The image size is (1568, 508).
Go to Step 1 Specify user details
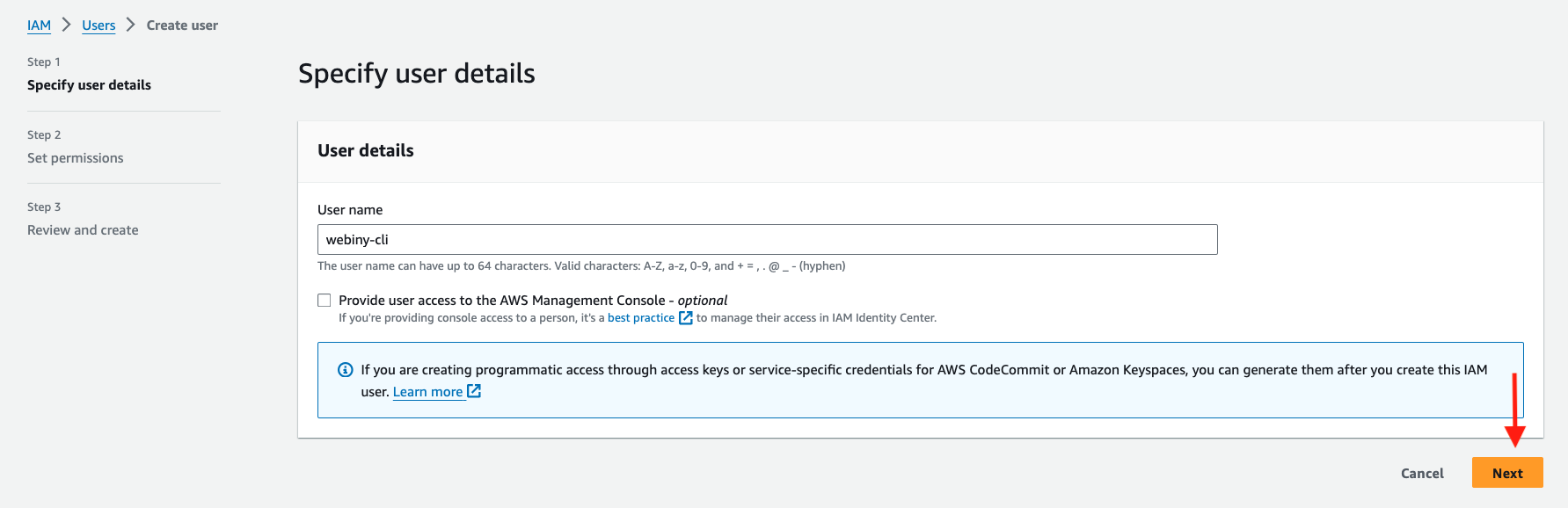tap(89, 85)
